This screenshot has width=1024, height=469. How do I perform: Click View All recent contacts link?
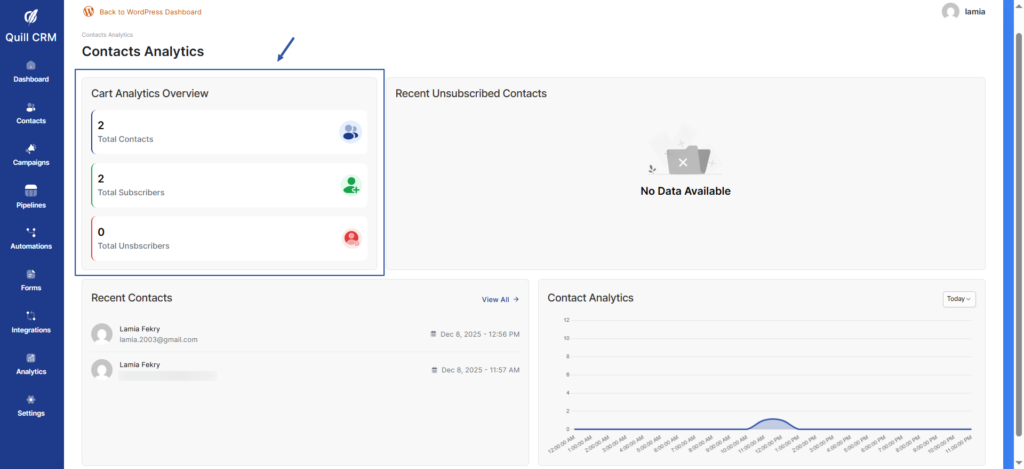click(x=500, y=299)
